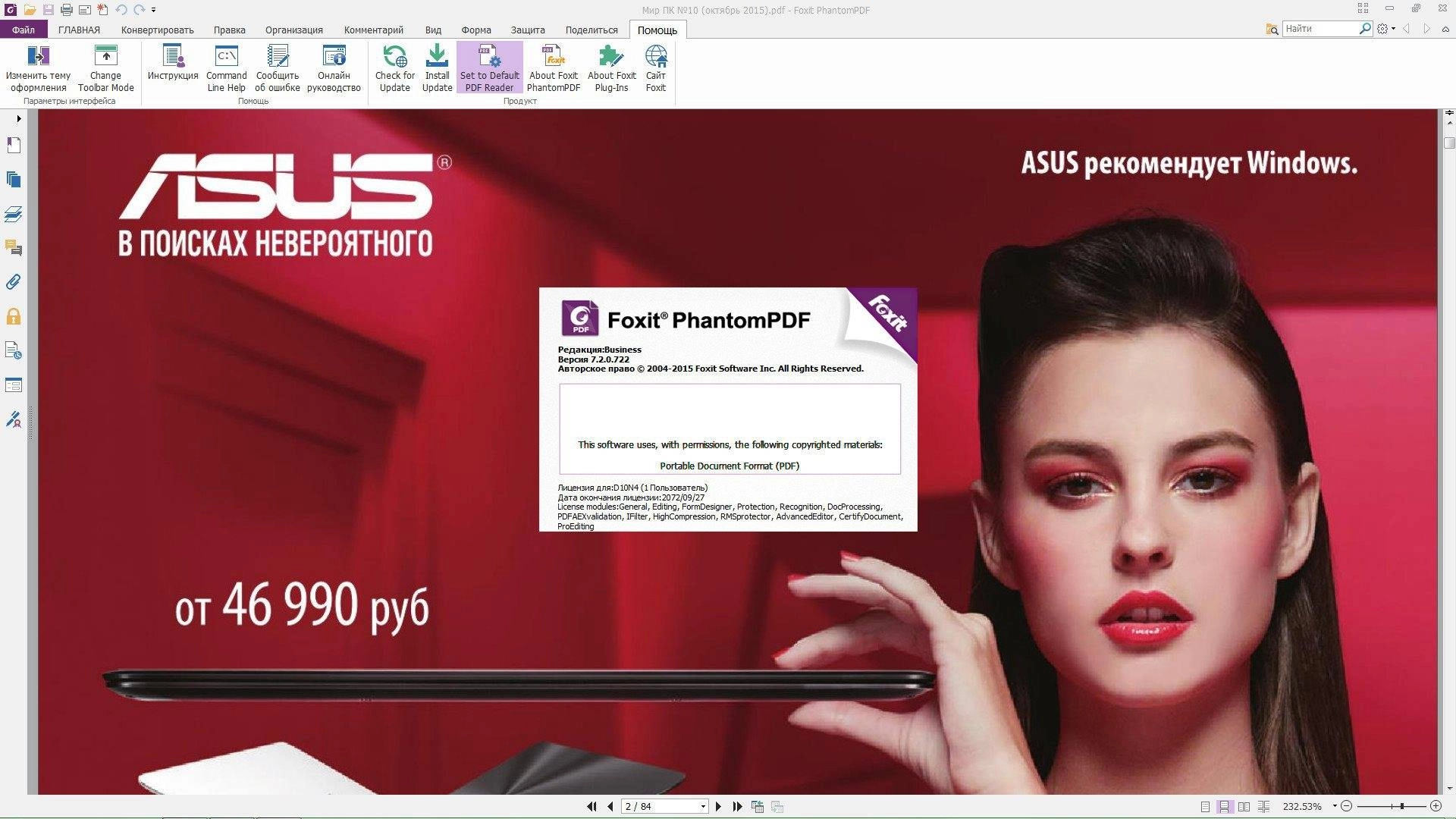
Task: Switch to the Конвертировать tab
Action: coord(157,30)
